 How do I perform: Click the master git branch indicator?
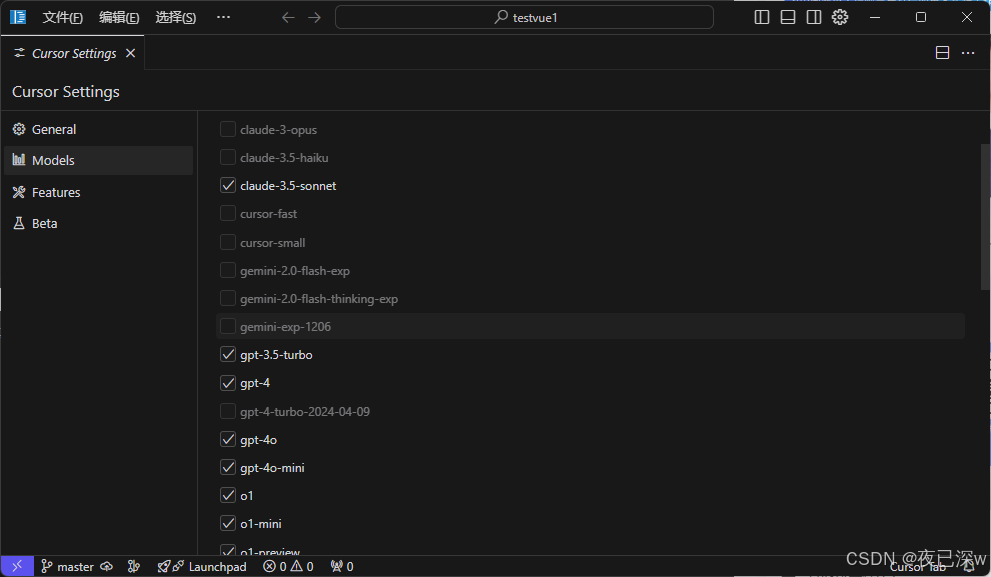67,567
